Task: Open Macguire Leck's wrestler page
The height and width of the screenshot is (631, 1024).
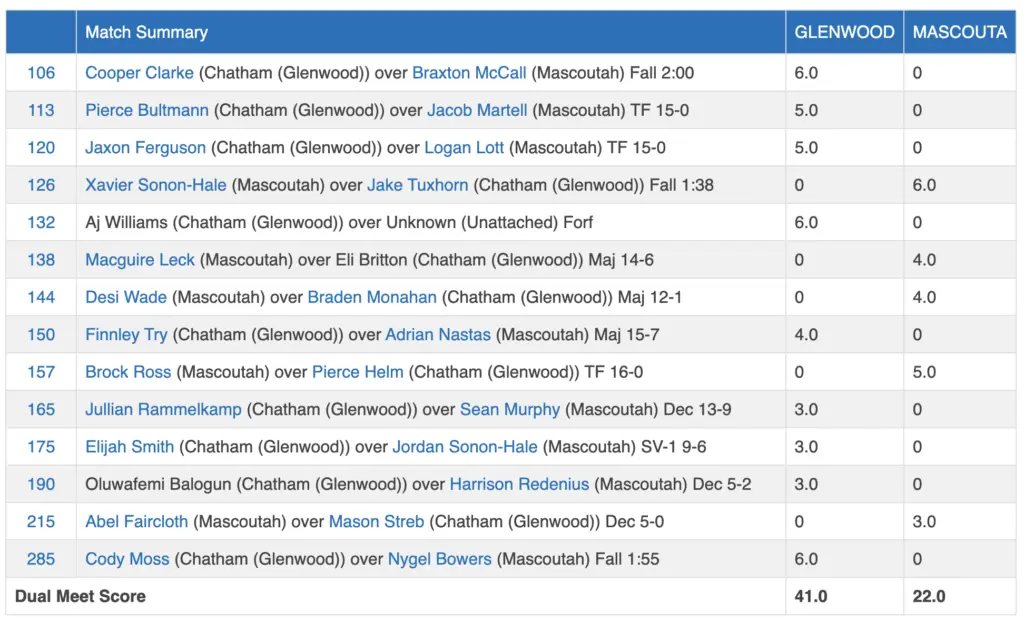Action: click(140, 260)
